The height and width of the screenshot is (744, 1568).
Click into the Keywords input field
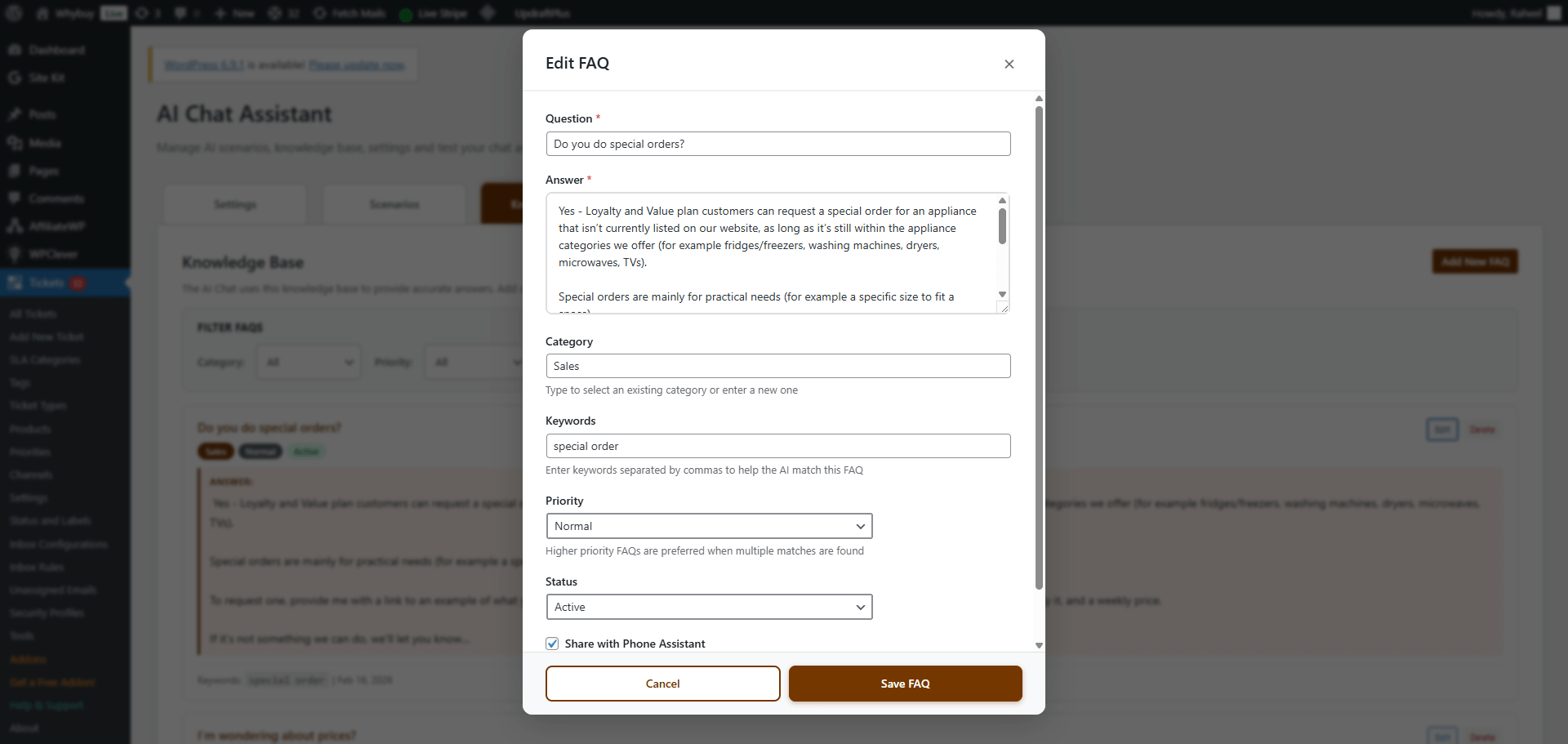[777, 446]
